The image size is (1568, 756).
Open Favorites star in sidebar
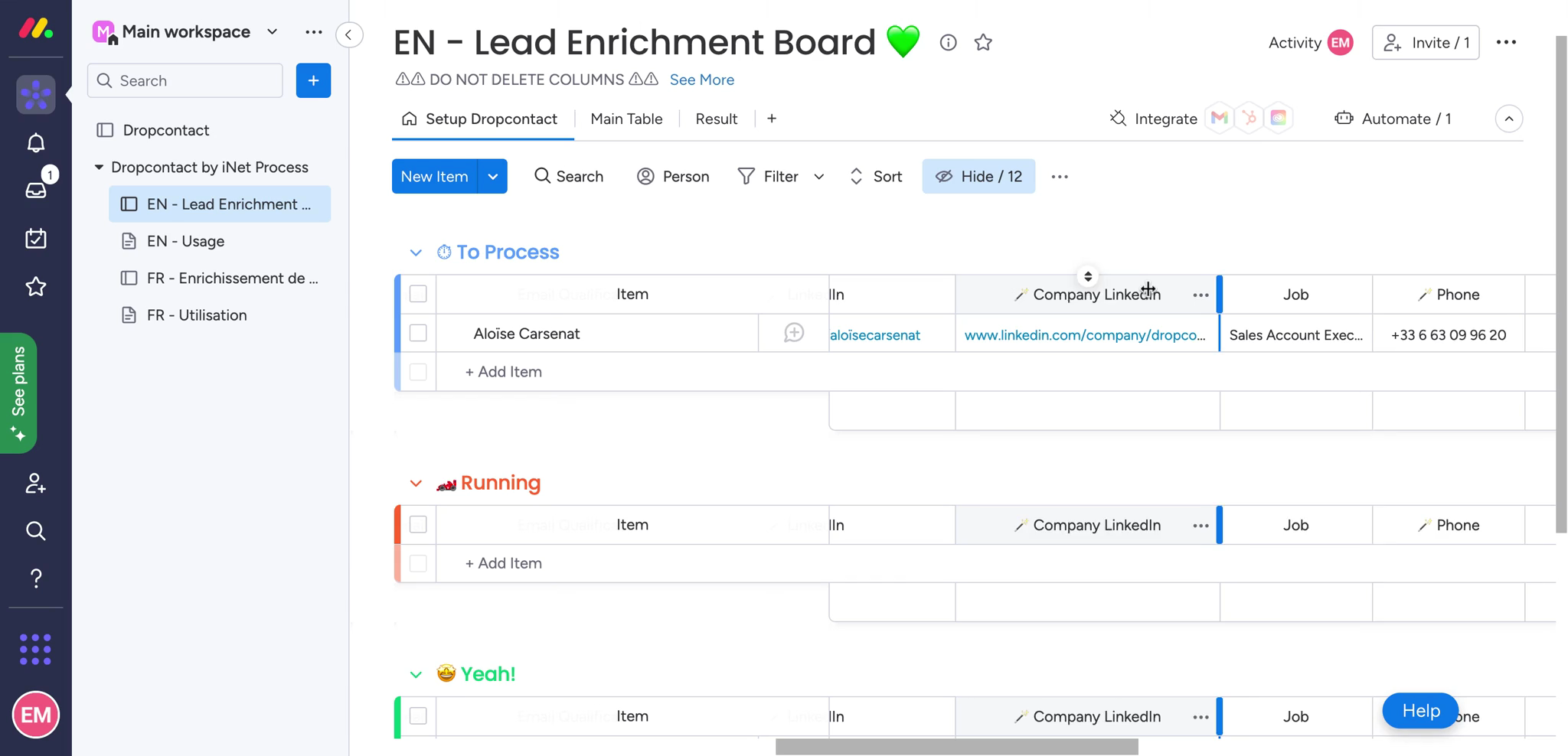coord(36,287)
